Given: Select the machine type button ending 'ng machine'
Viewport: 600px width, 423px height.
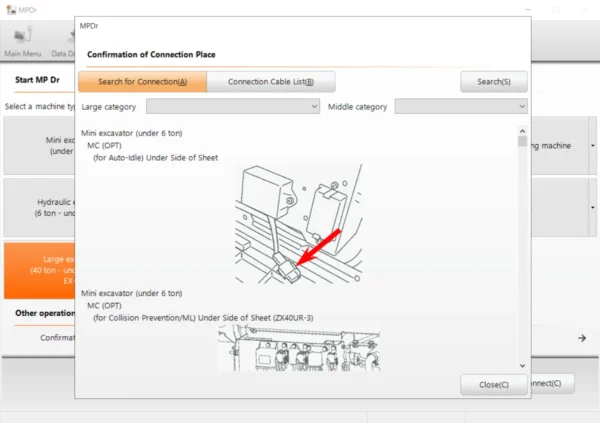Looking at the screenshot, I should 559,145.
